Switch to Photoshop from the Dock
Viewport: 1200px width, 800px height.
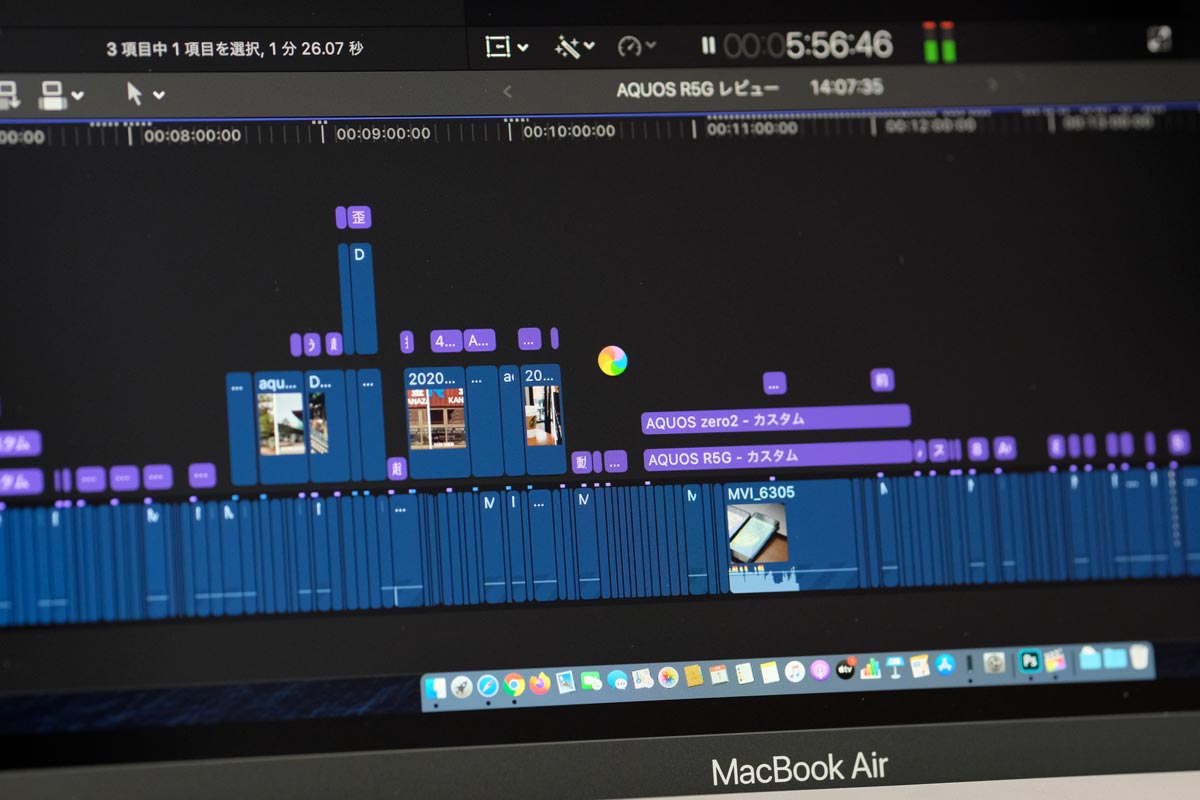(x=1029, y=661)
